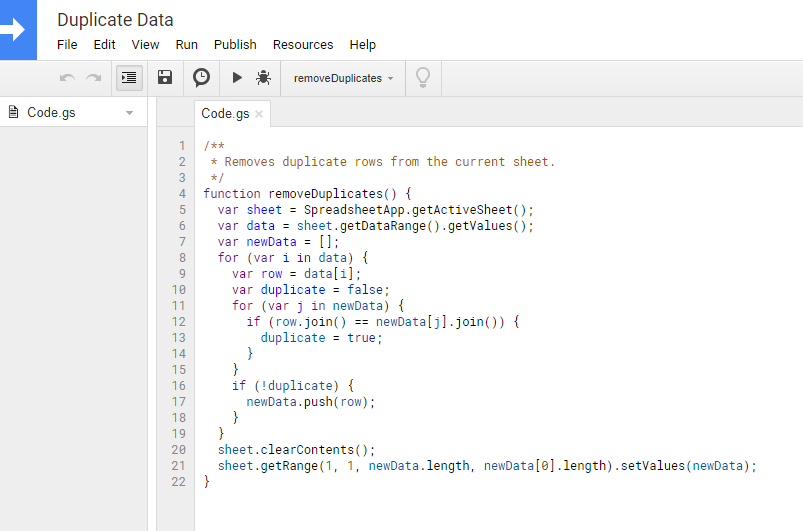Close the Code.gs editor tab
The width and height of the screenshot is (803, 531).
[259, 114]
